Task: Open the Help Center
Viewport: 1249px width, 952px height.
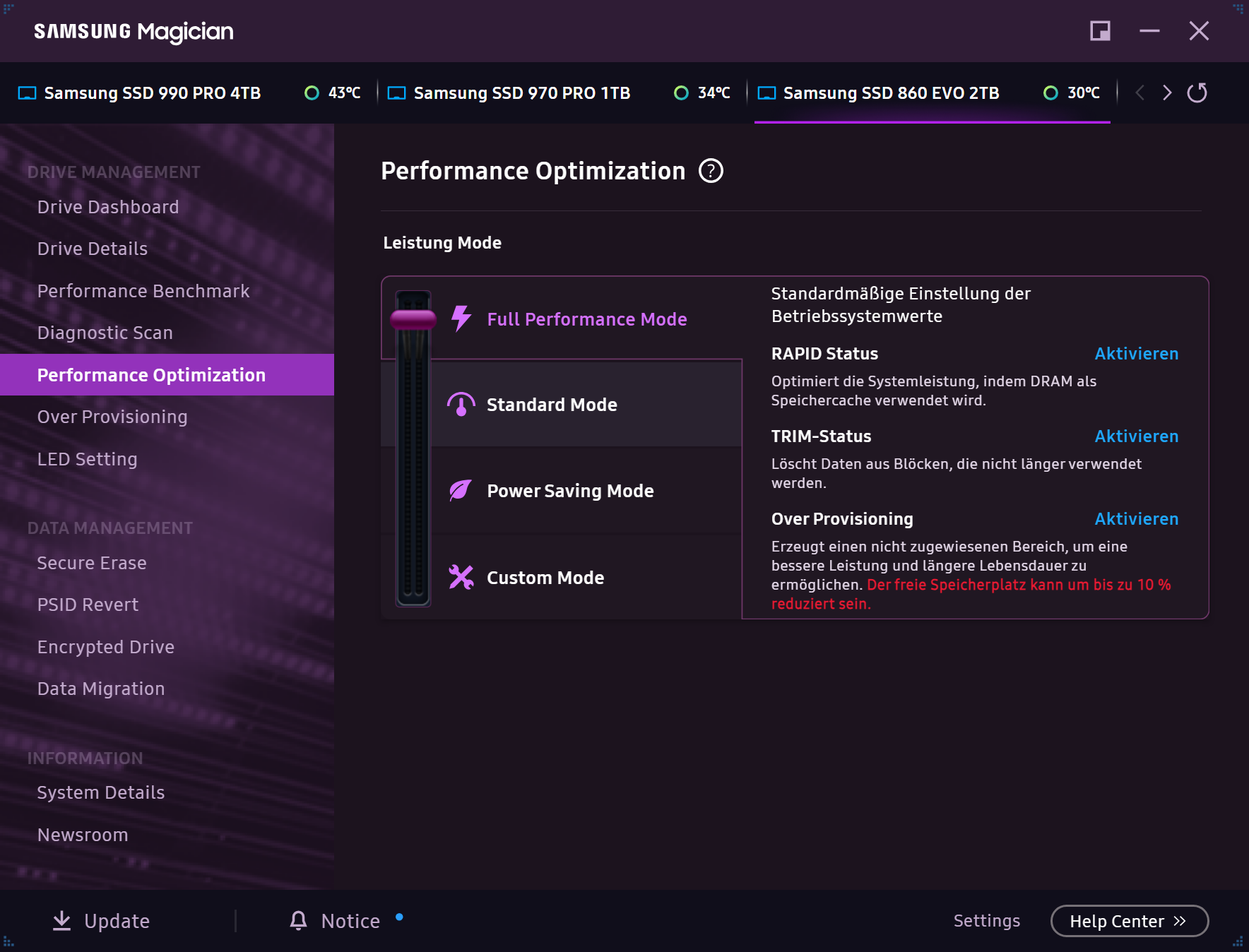Action: click(1130, 921)
